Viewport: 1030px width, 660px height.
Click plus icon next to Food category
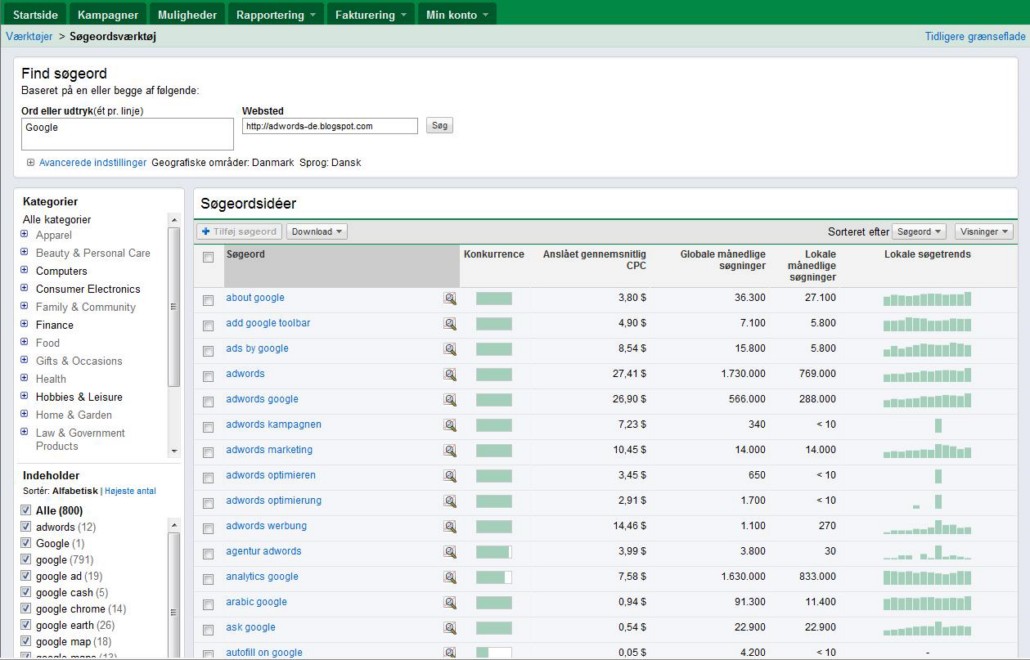coord(24,341)
